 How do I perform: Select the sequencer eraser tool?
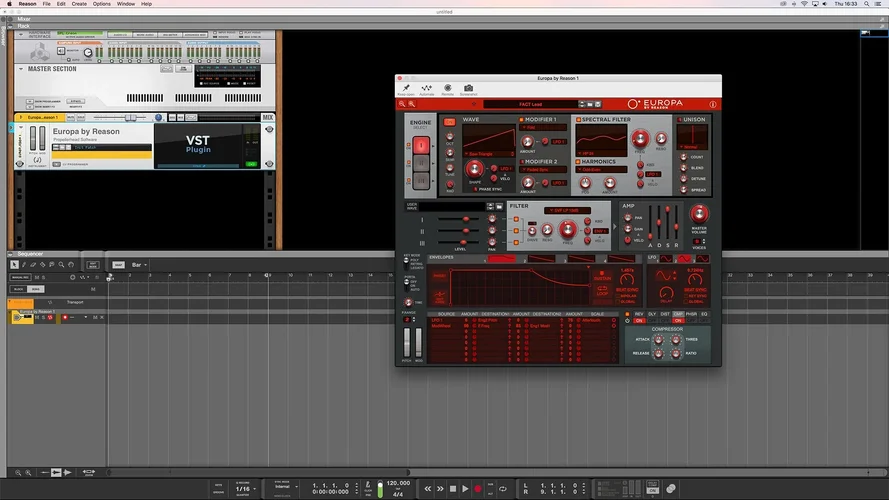tap(33, 265)
